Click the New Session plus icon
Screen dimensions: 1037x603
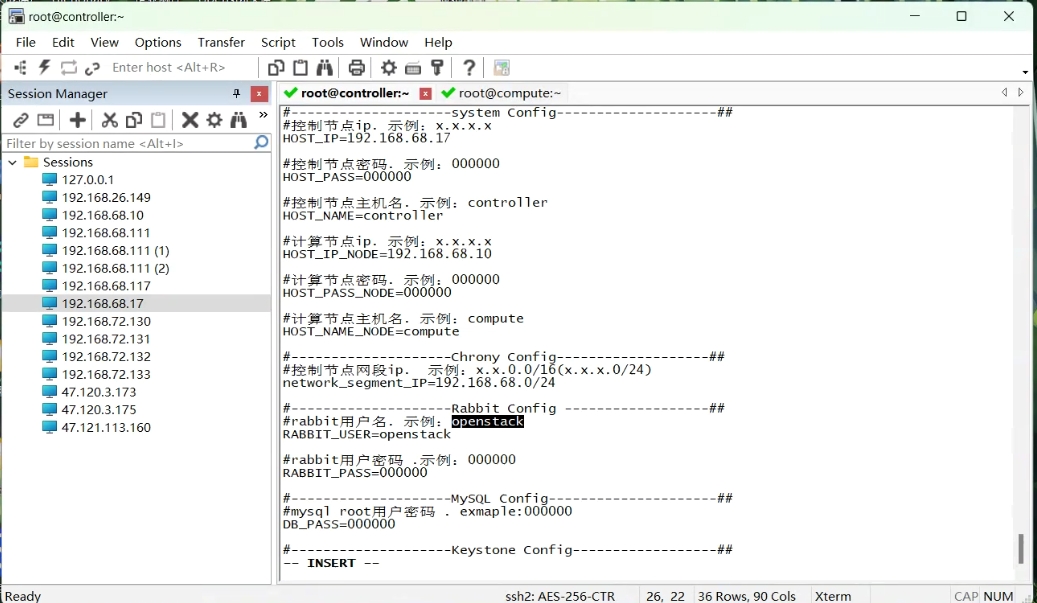77,120
